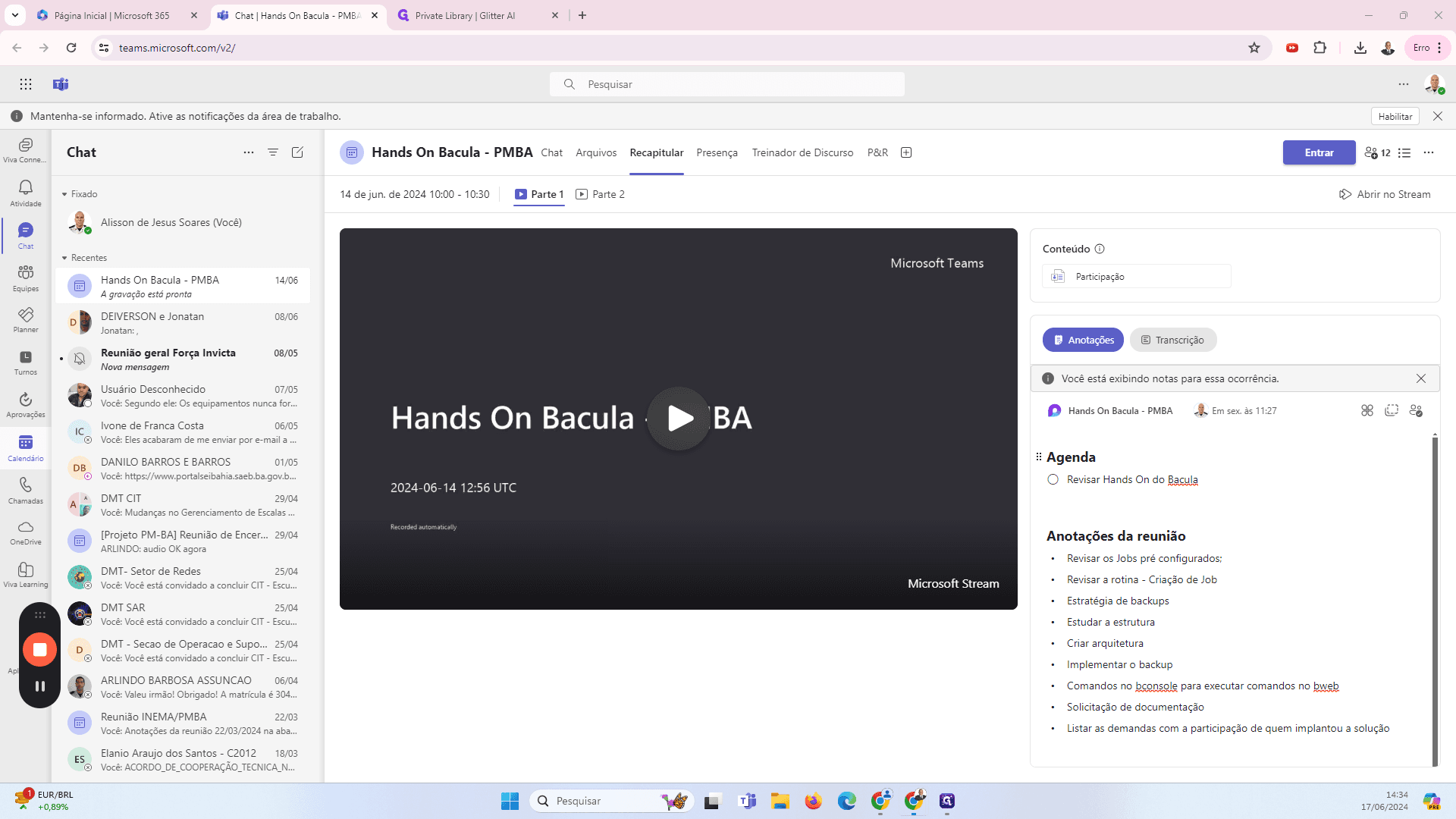Start a new chat with compose icon
This screenshot has height=819, width=1456.
point(297,152)
